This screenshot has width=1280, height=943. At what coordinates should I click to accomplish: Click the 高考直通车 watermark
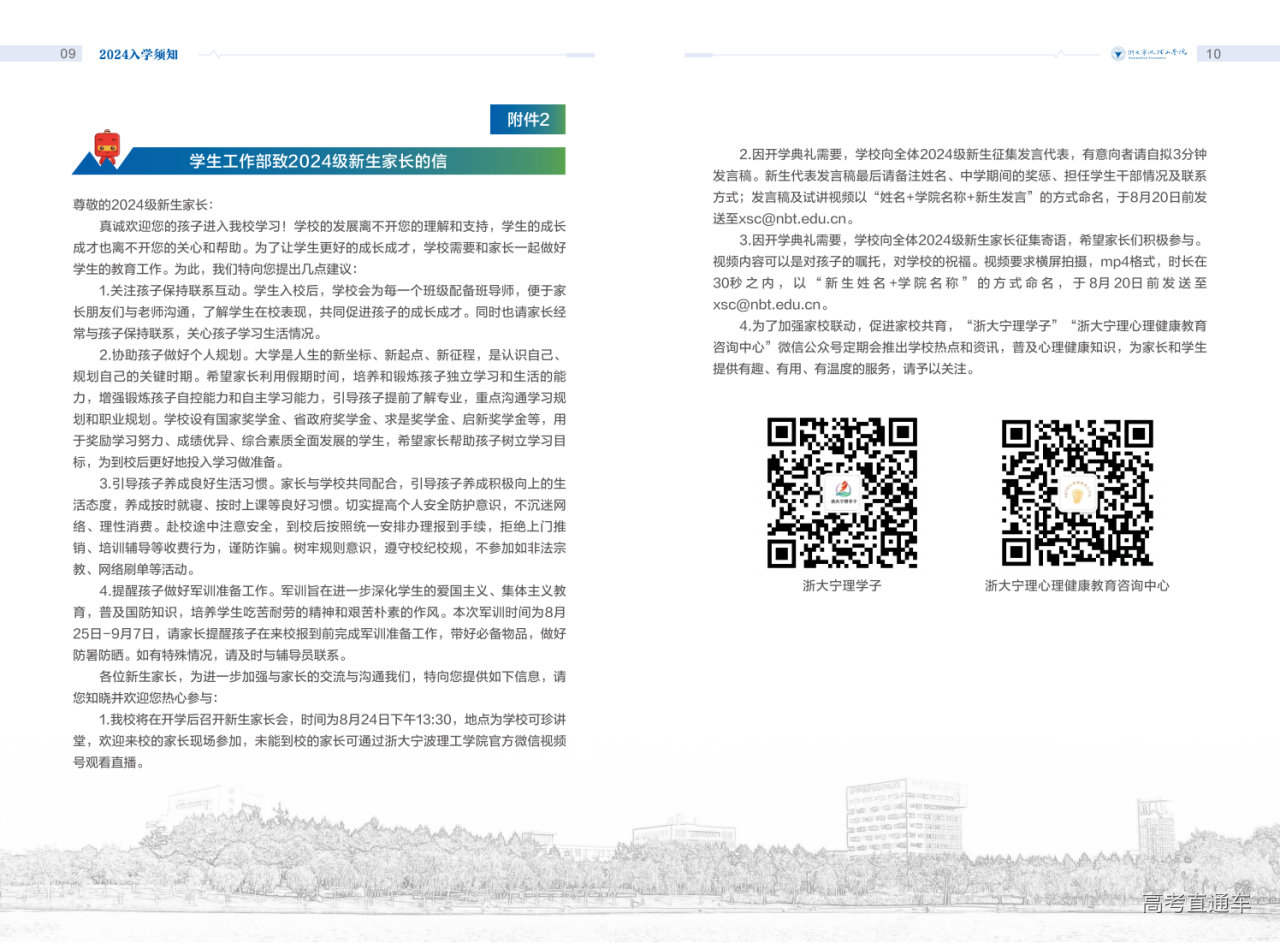point(1196,903)
